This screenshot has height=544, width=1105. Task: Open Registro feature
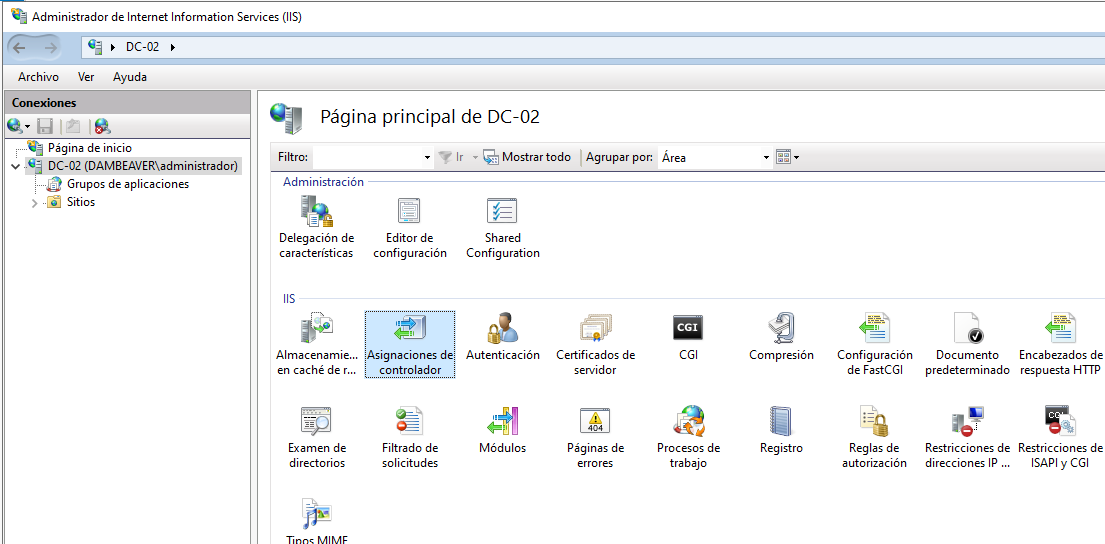coord(782,430)
